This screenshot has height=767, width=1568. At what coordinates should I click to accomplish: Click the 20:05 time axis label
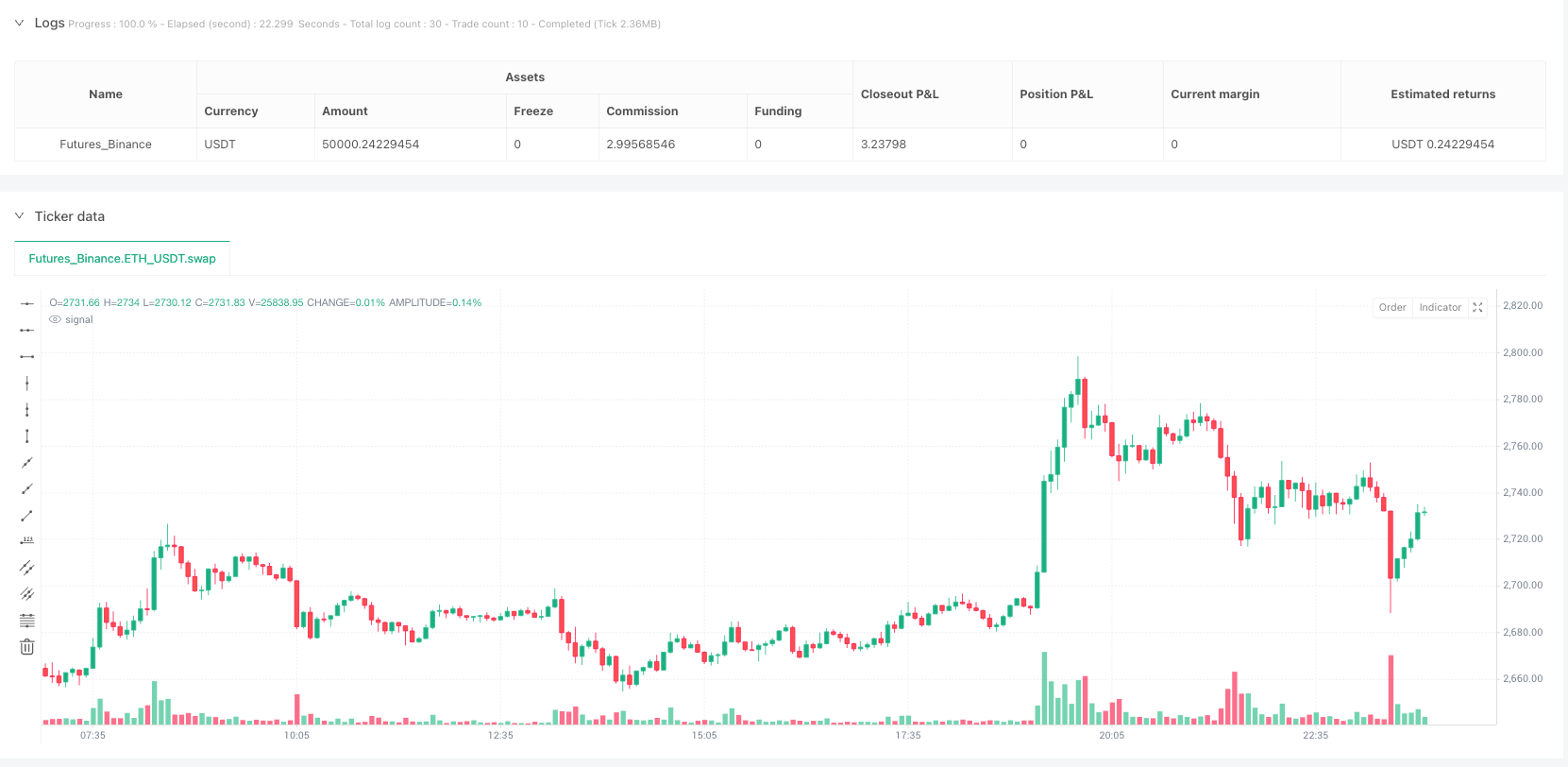pos(1112,735)
